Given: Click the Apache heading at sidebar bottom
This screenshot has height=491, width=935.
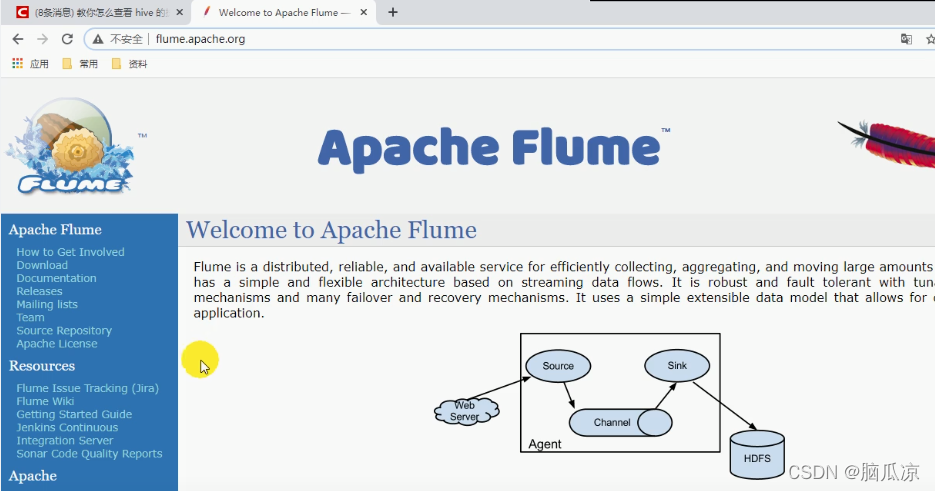Looking at the screenshot, I should (33, 476).
